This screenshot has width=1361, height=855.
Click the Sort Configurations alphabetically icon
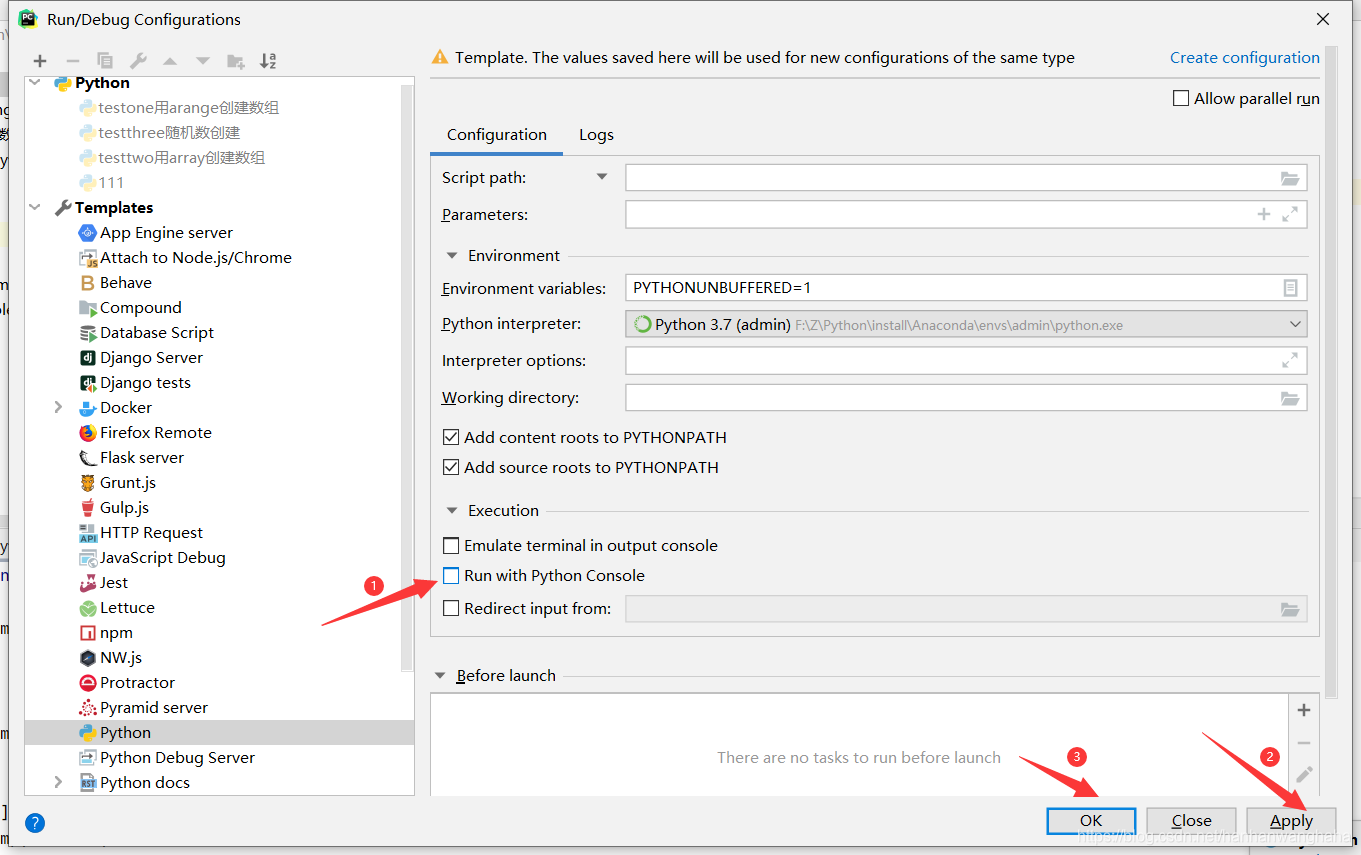coord(268,61)
